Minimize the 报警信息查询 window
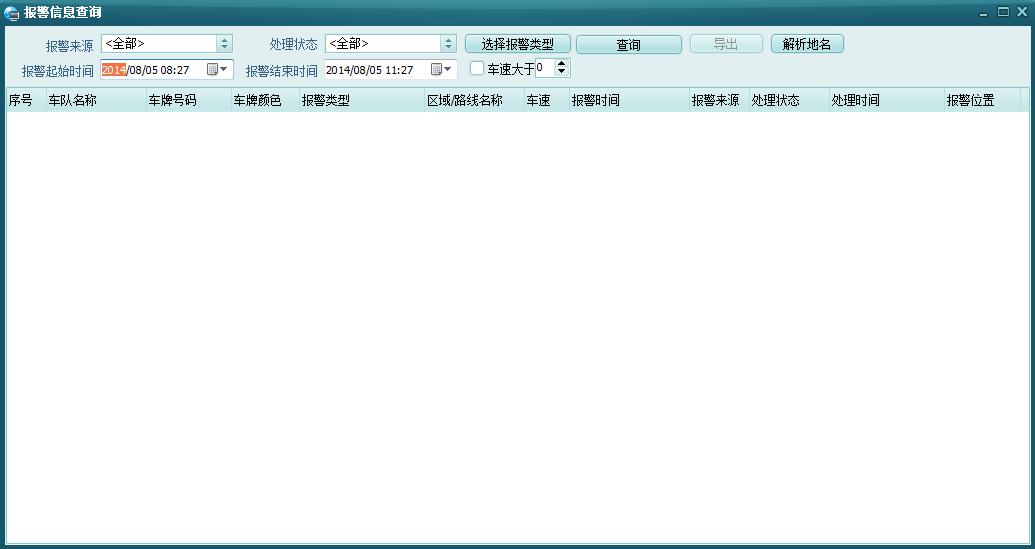The height and width of the screenshot is (549, 1035). click(986, 12)
